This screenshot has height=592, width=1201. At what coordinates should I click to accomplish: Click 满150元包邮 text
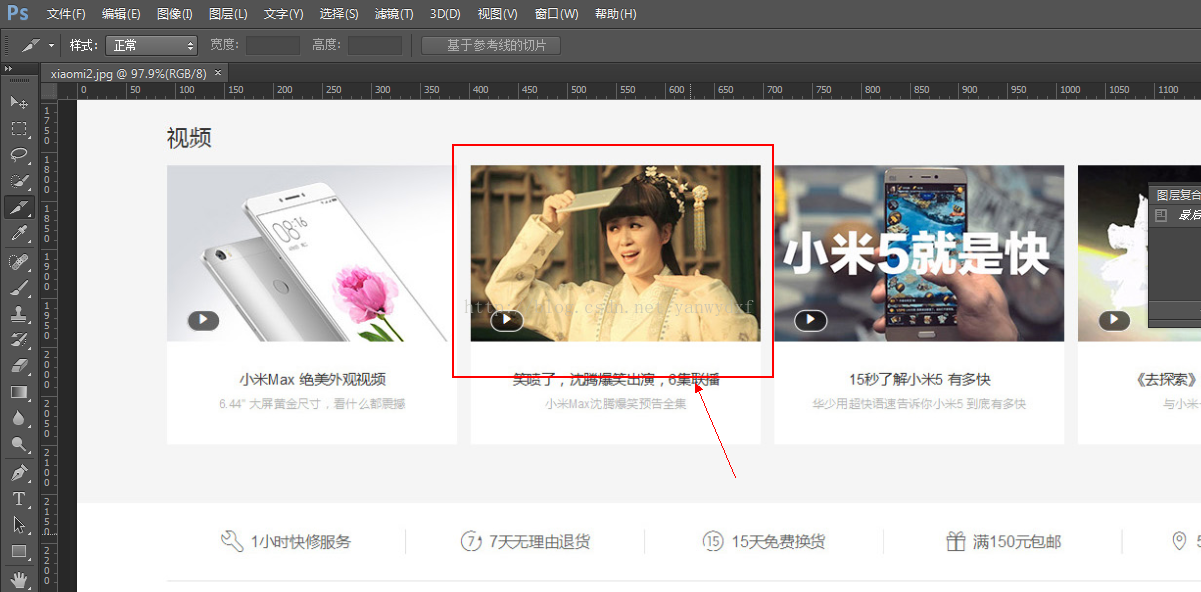tap(1017, 542)
